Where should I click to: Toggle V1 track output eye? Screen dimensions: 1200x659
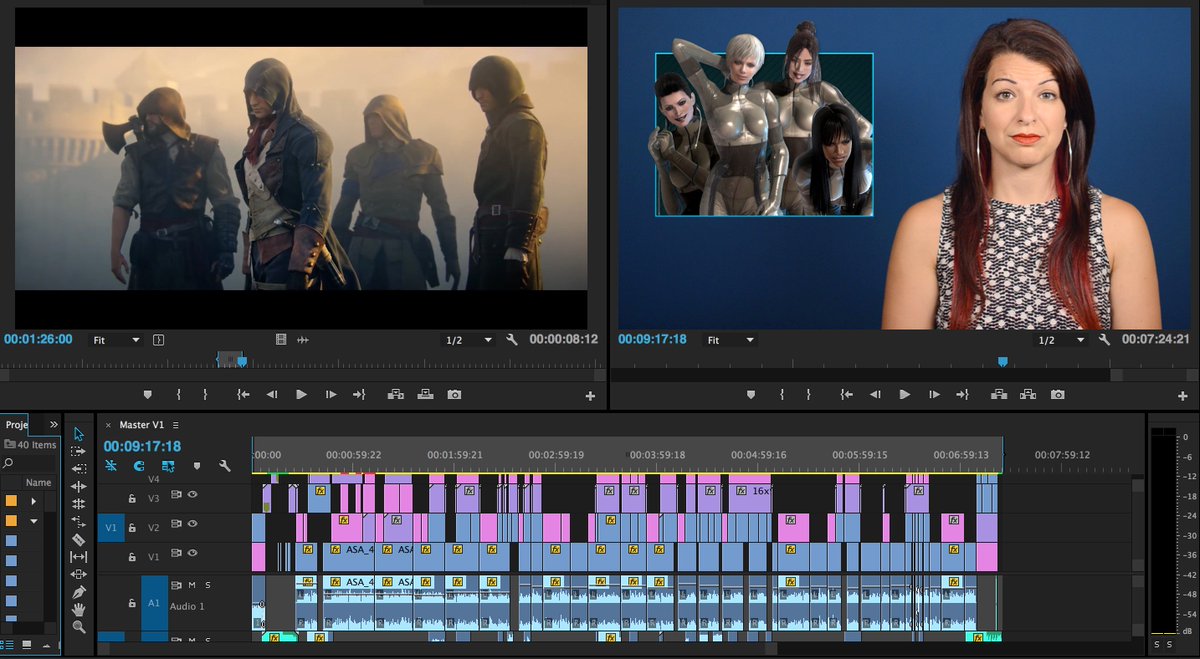[x=192, y=552]
